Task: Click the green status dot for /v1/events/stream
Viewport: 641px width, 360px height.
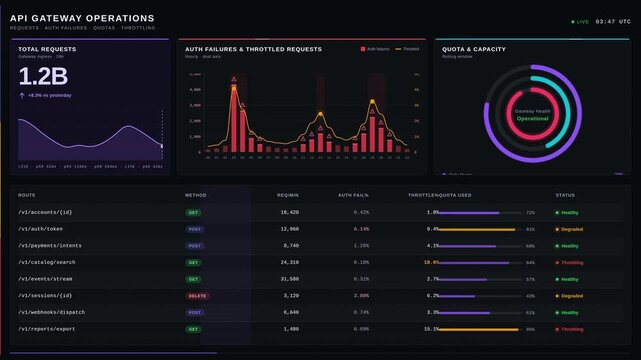Action: click(557, 280)
